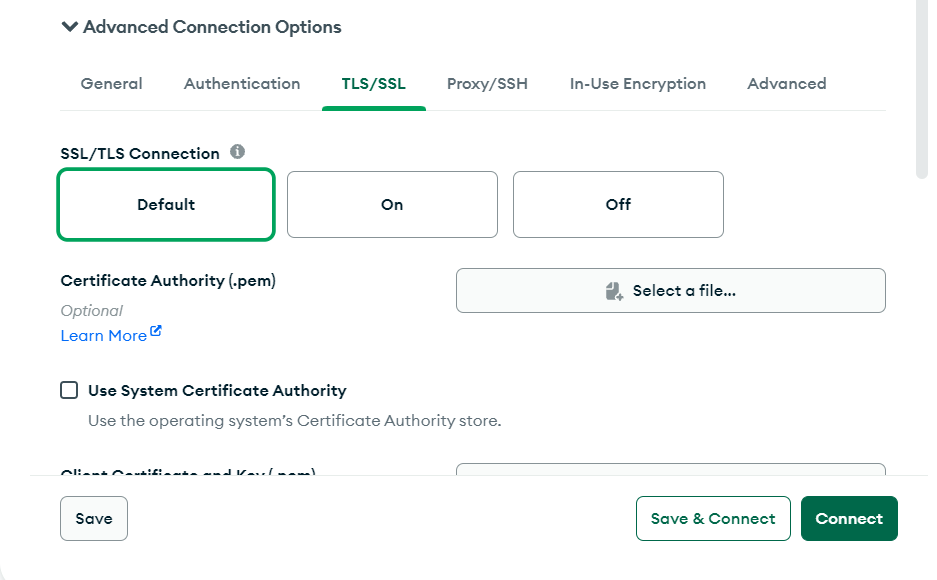The width and height of the screenshot is (937, 580).
Task: Go to the Proxy/SSH tab
Action: [487, 84]
